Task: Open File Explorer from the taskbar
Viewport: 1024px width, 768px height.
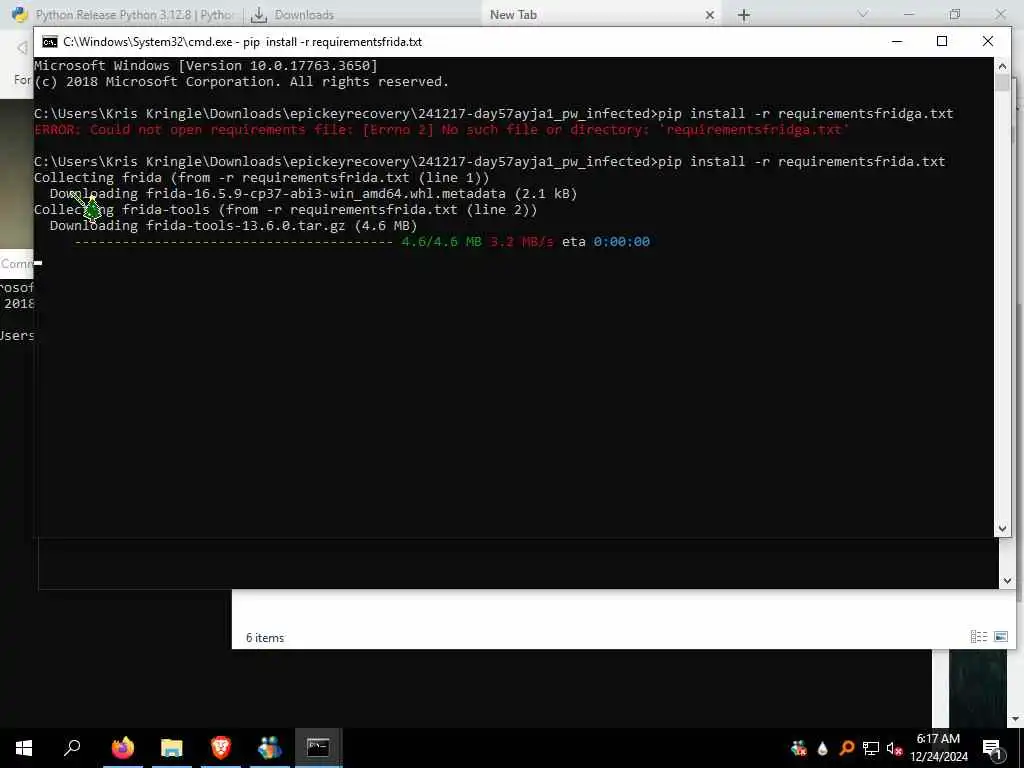Action: click(172, 748)
